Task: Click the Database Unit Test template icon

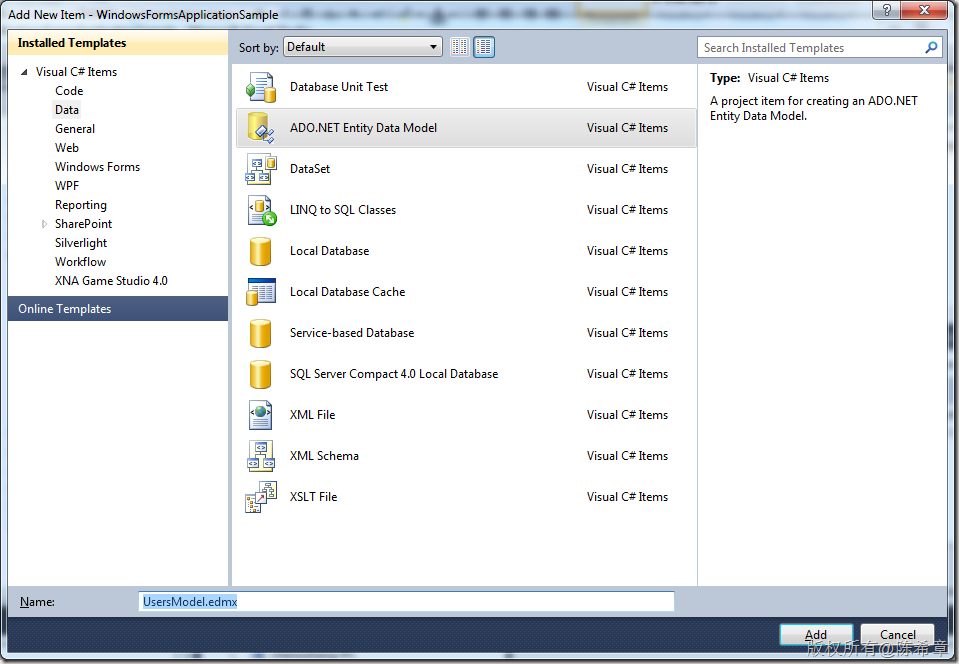Action: tap(261, 87)
